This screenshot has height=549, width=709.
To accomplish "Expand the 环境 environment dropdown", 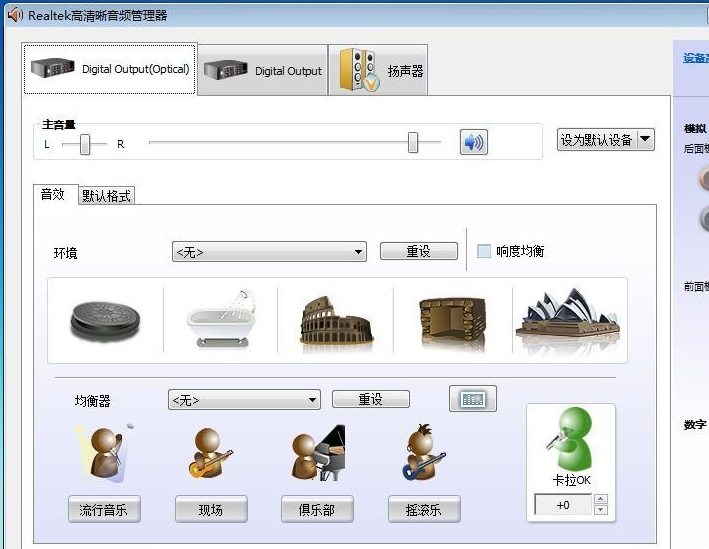I will coord(359,253).
